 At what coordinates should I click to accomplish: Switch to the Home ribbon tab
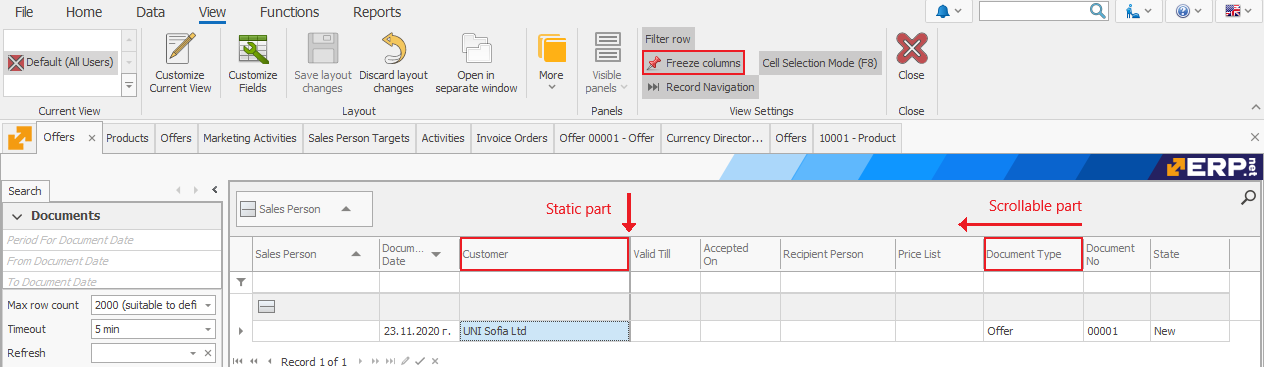[84, 12]
